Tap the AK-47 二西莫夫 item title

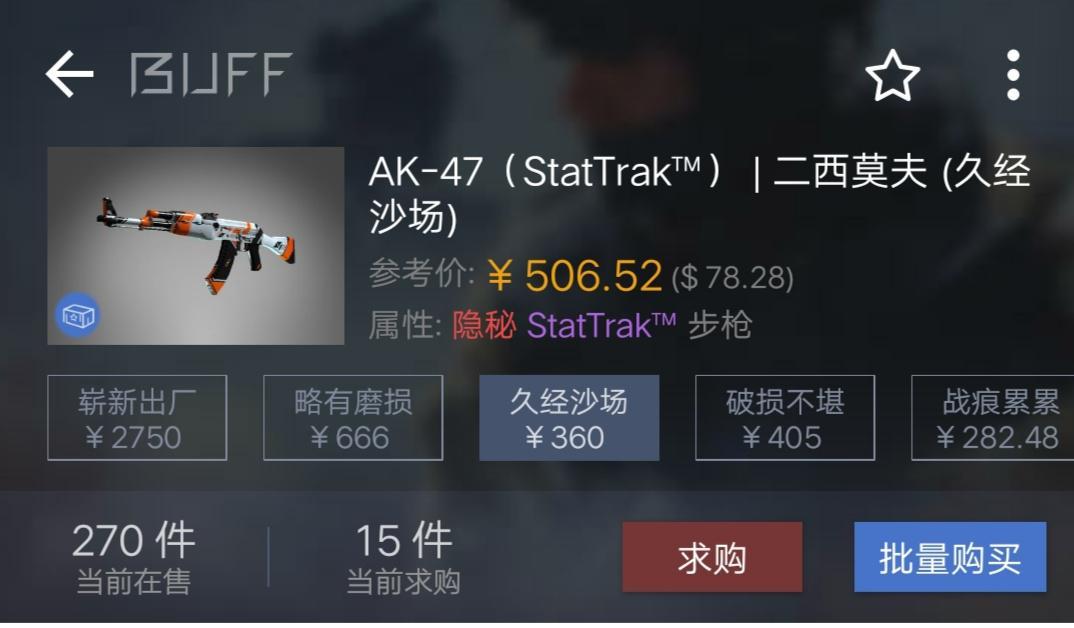(x=699, y=194)
